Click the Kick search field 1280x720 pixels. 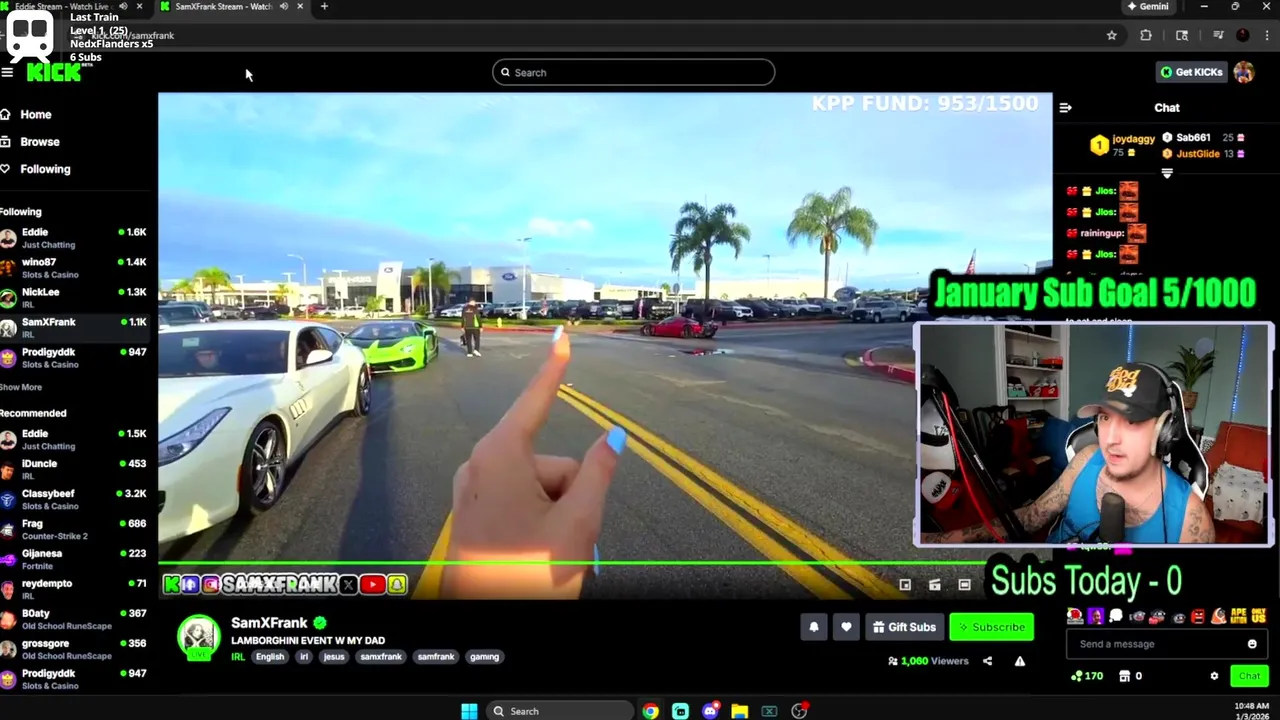(633, 72)
